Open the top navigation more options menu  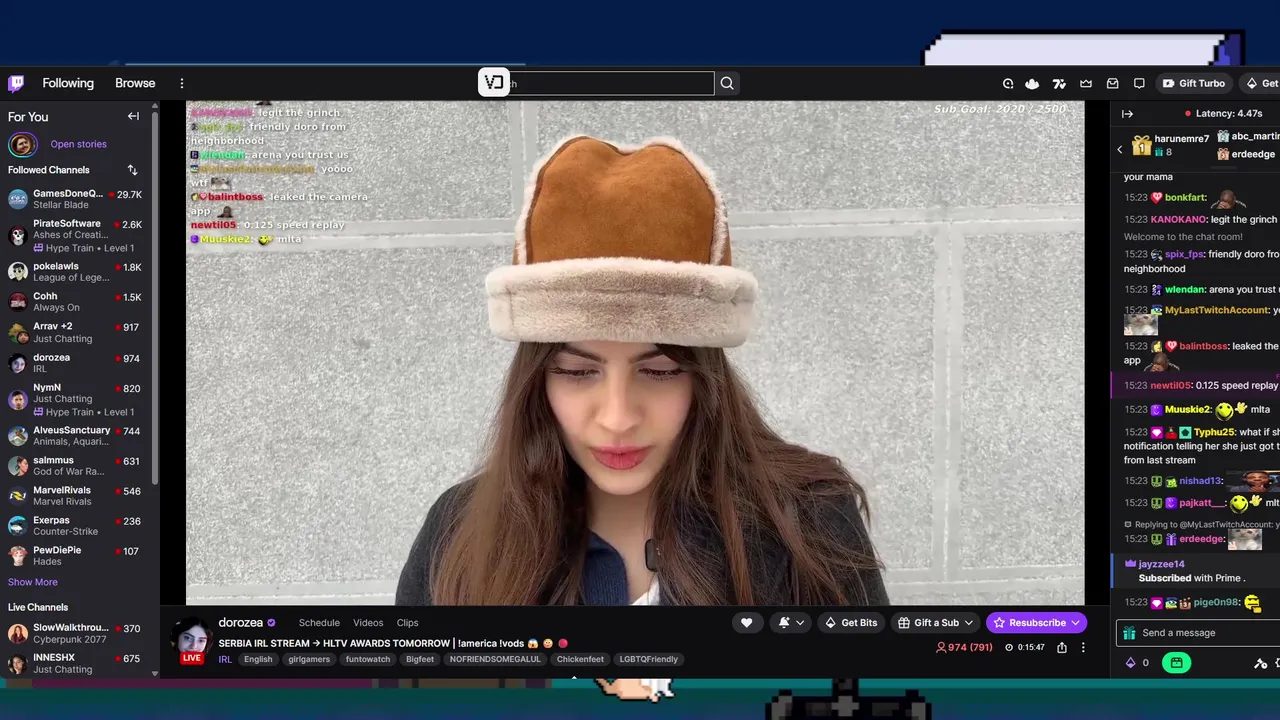point(182,83)
